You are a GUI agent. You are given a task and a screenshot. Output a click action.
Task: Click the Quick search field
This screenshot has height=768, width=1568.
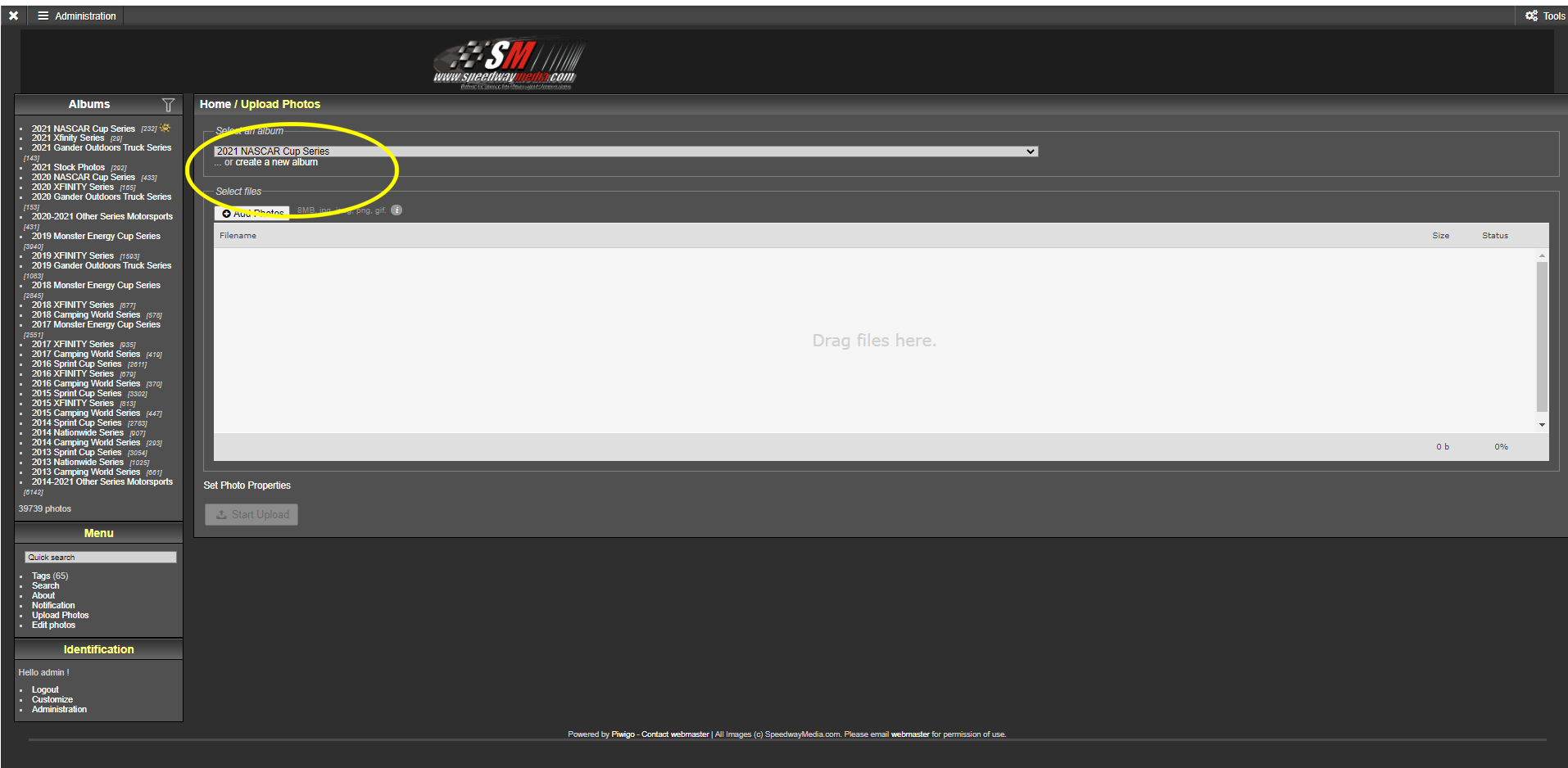pyautogui.click(x=100, y=557)
